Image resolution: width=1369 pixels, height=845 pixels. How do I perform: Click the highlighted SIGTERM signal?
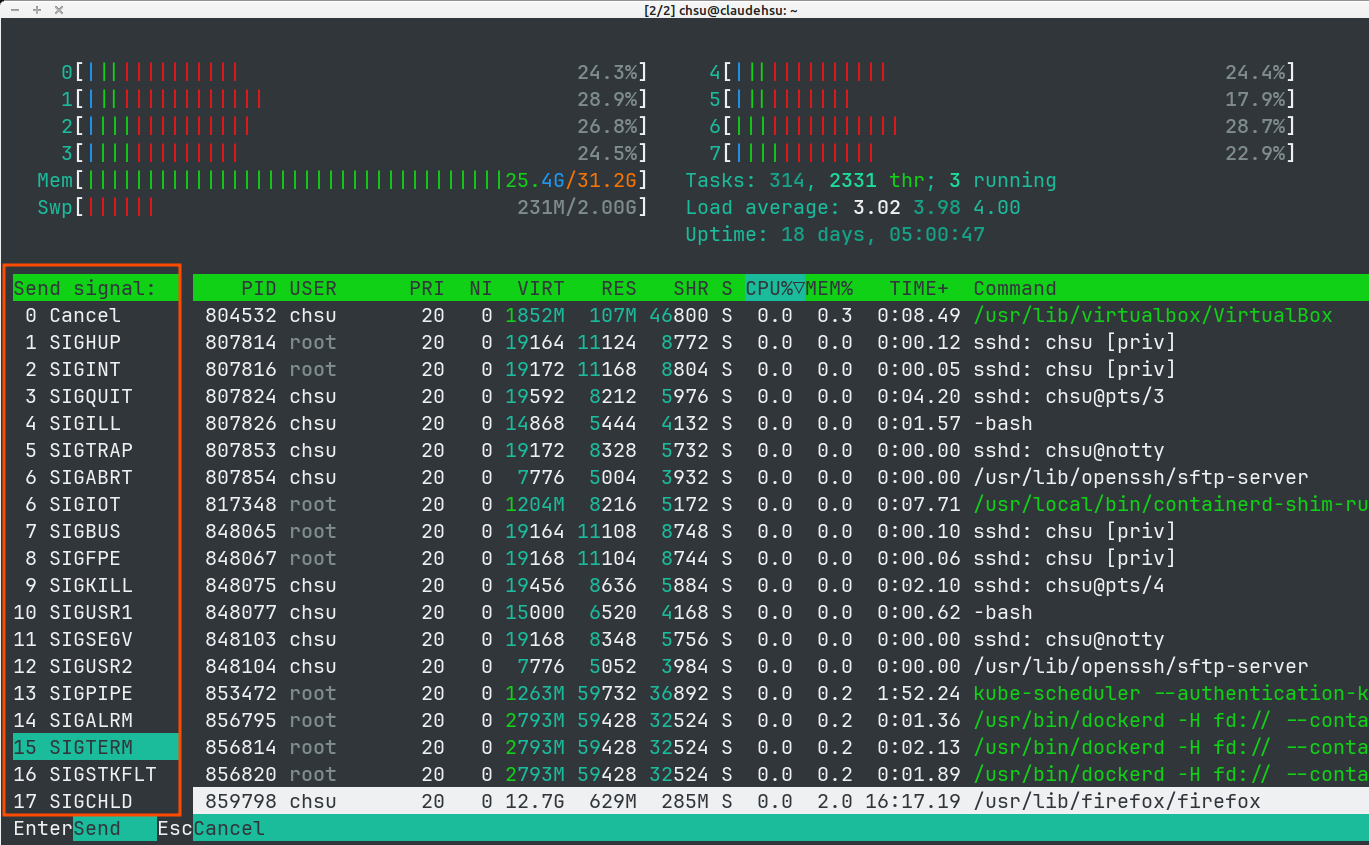point(95,747)
